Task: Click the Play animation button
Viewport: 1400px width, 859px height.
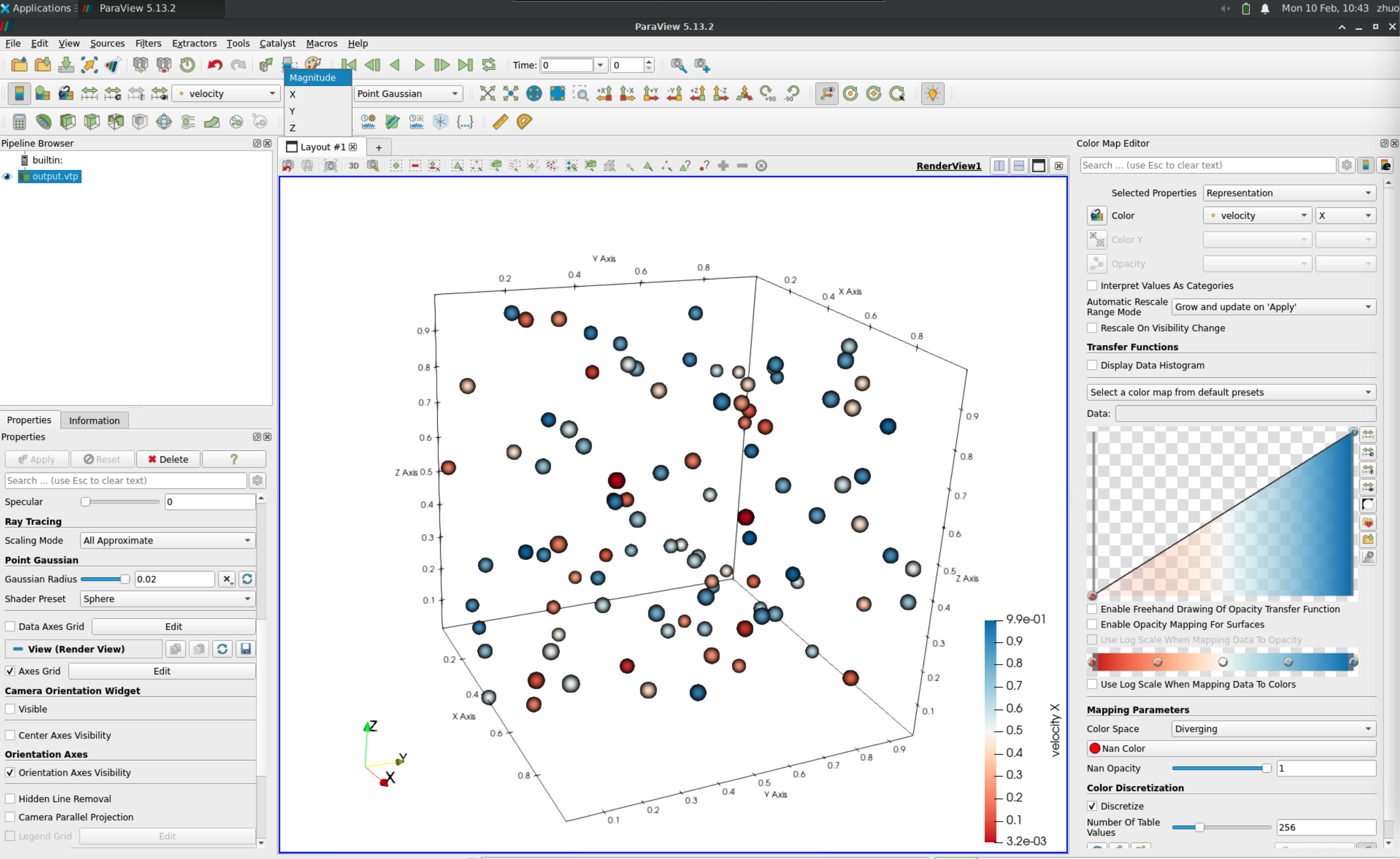Action: [x=419, y=65]
